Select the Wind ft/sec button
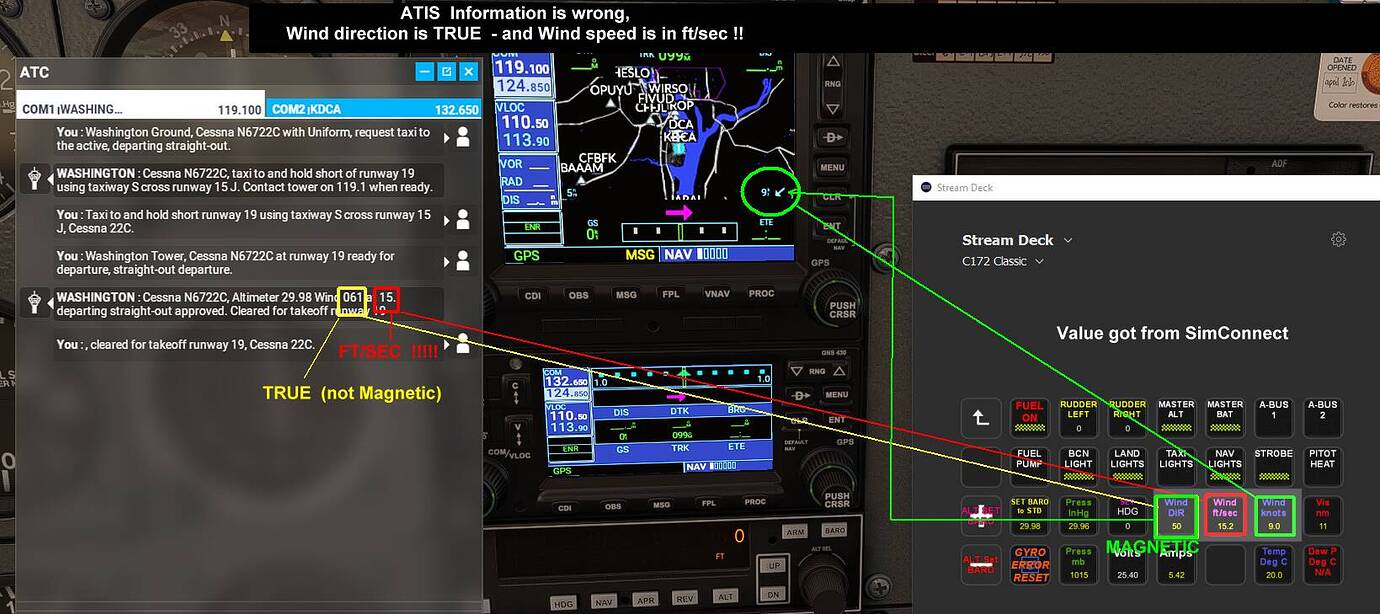1380x614 pixels. 1224,514
